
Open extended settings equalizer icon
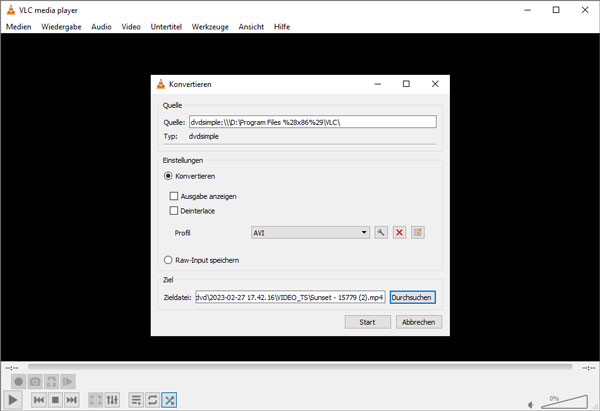pyautogui.click(x=112, y=400)
